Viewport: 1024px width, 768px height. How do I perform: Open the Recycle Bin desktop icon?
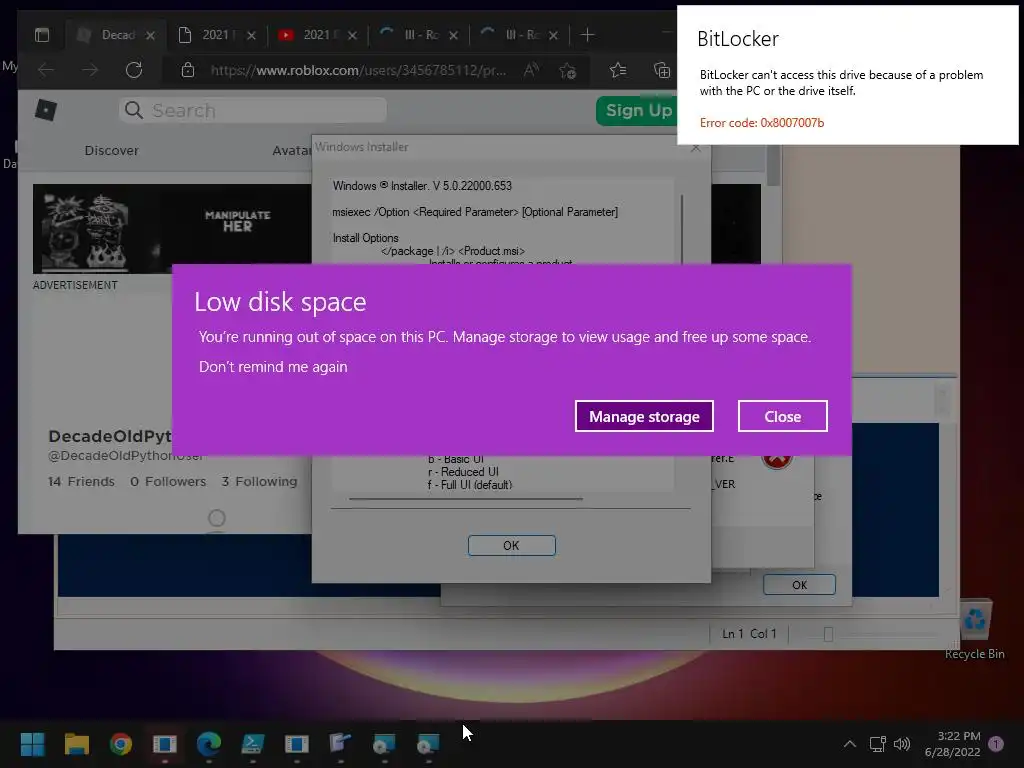[974, 630]
